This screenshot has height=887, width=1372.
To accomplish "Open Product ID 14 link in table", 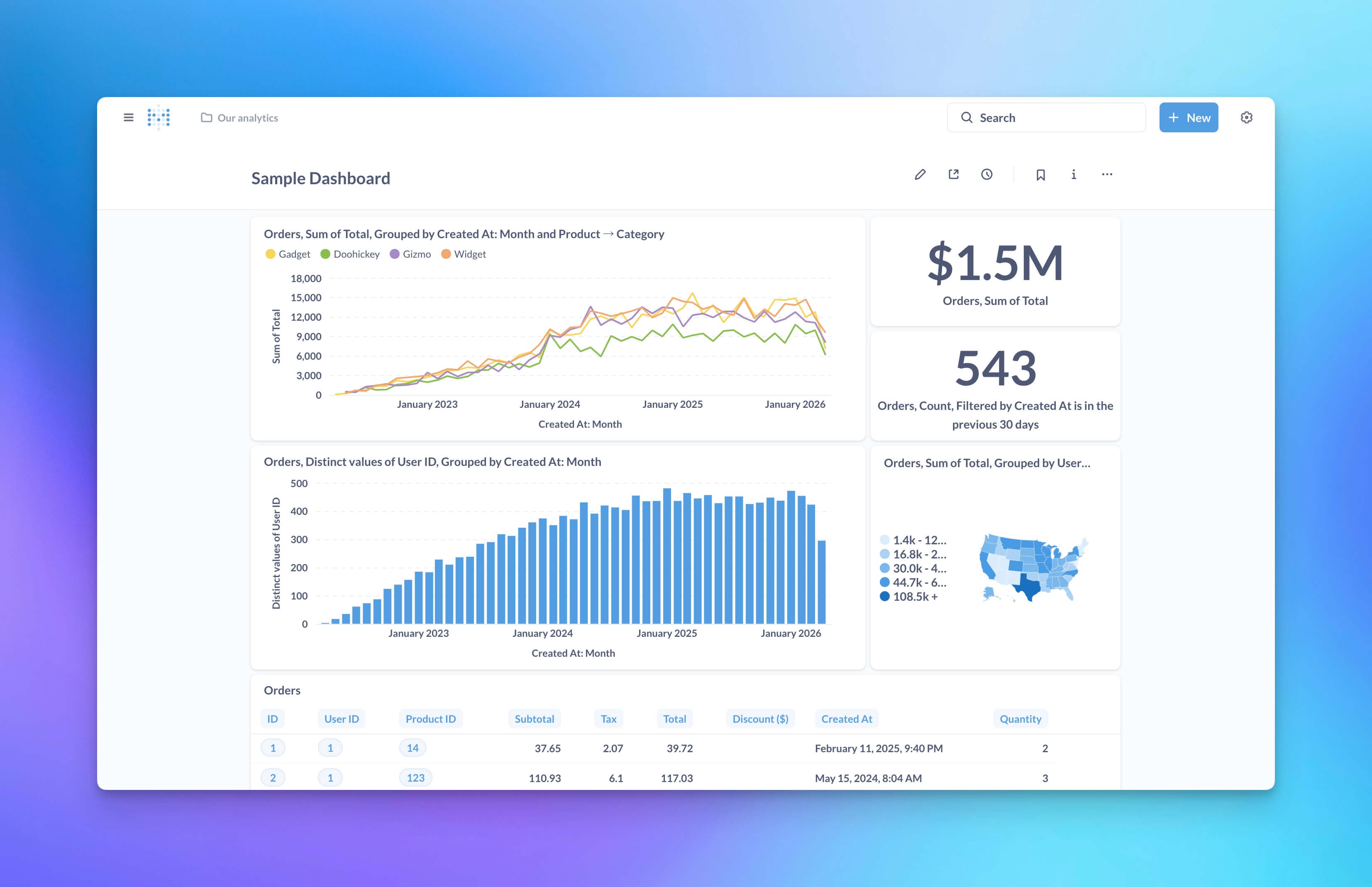I will click(x=413, y=748).
